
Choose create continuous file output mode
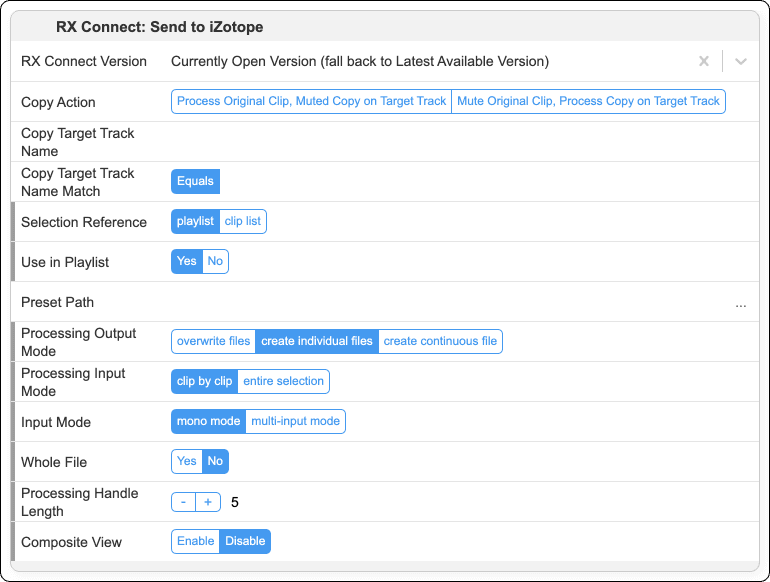[x=440, y=341]
